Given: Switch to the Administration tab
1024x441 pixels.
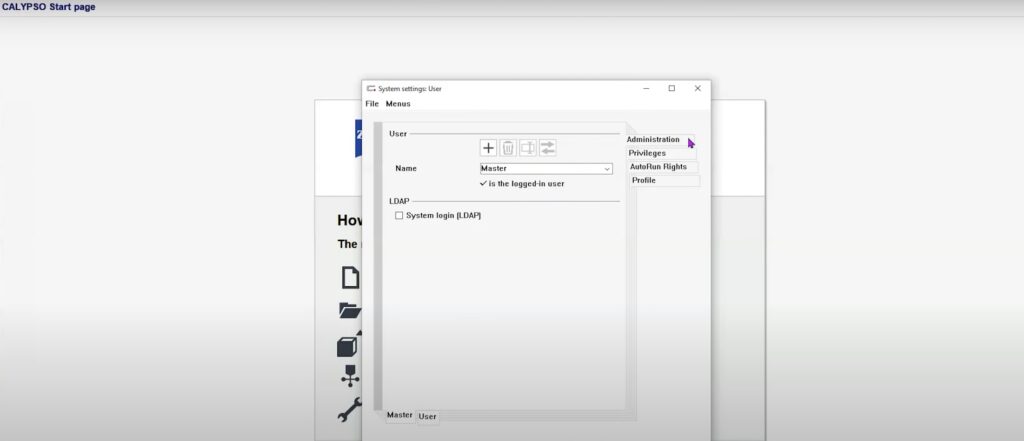Looking at the screenshot, I should (653, 140).
